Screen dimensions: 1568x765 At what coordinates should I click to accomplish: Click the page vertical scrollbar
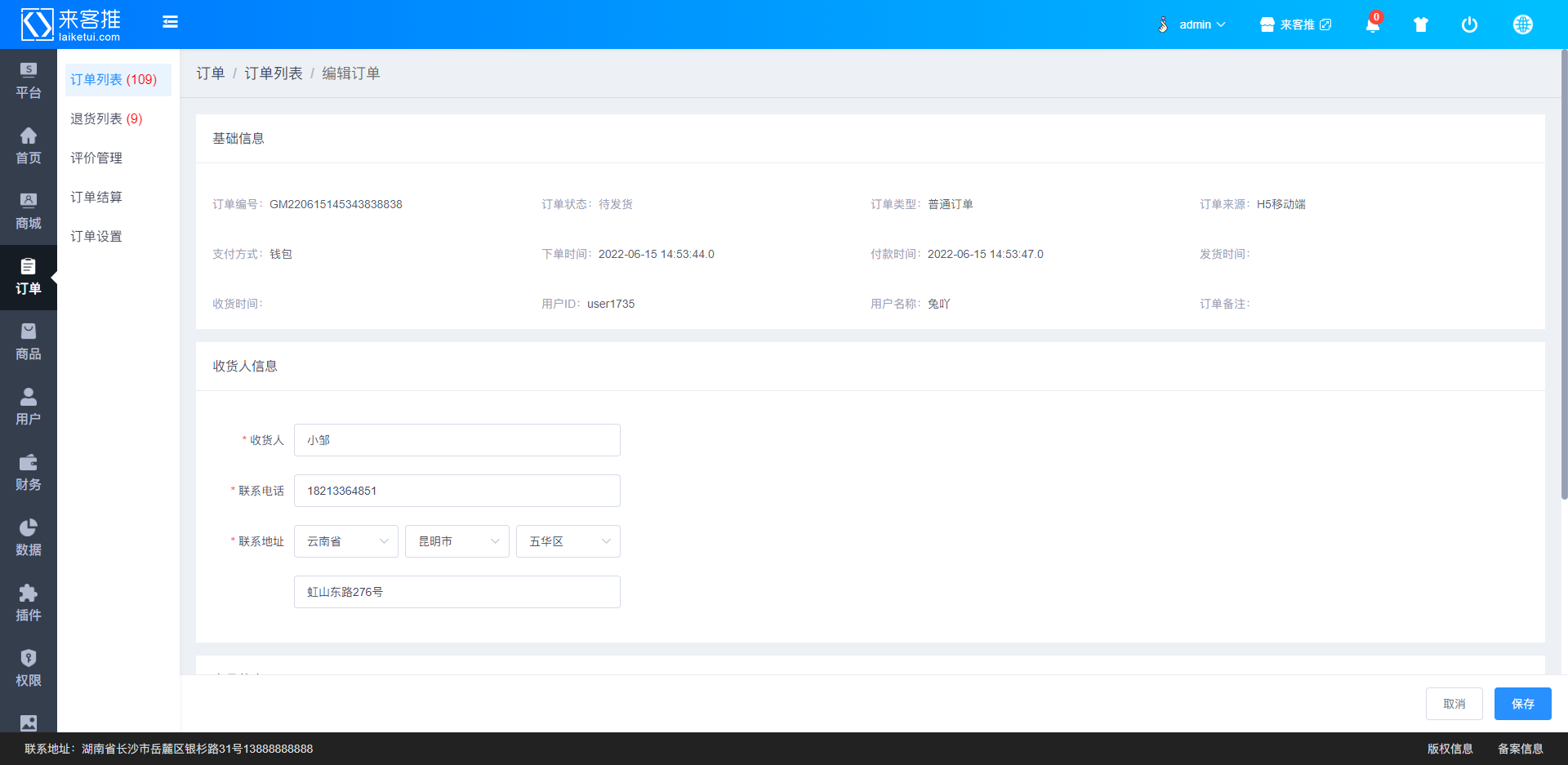click(1564, 274)
